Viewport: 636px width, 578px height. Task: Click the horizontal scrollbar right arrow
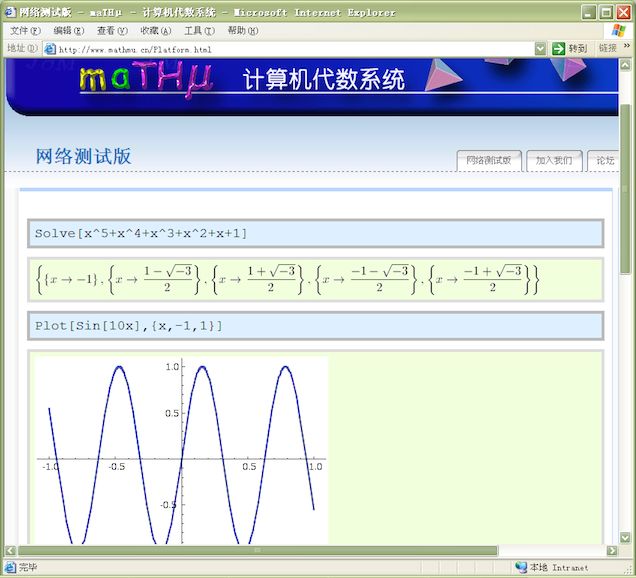pos(612,550)
